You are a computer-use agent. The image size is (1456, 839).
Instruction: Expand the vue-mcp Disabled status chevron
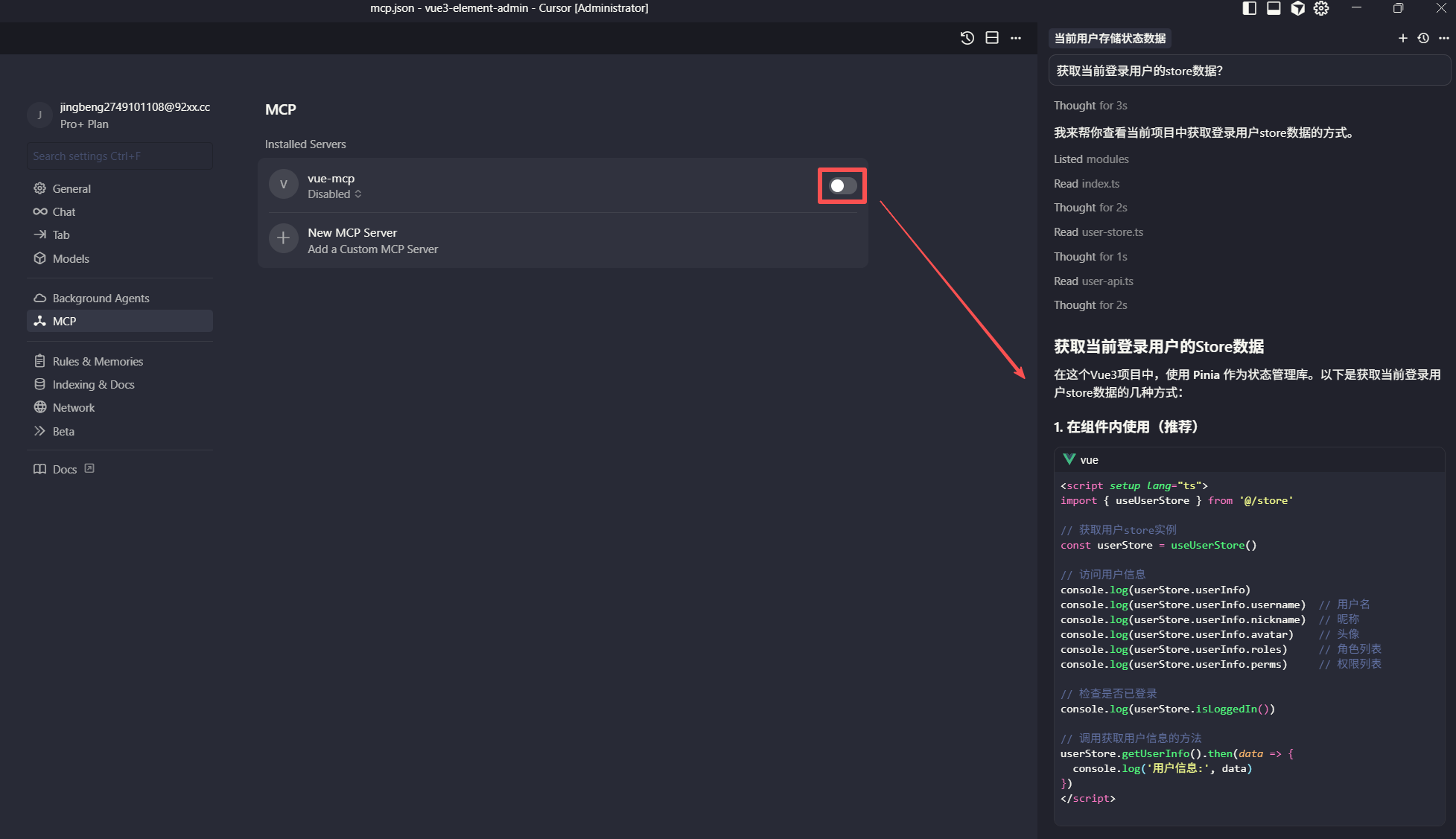tap(358, 194)
